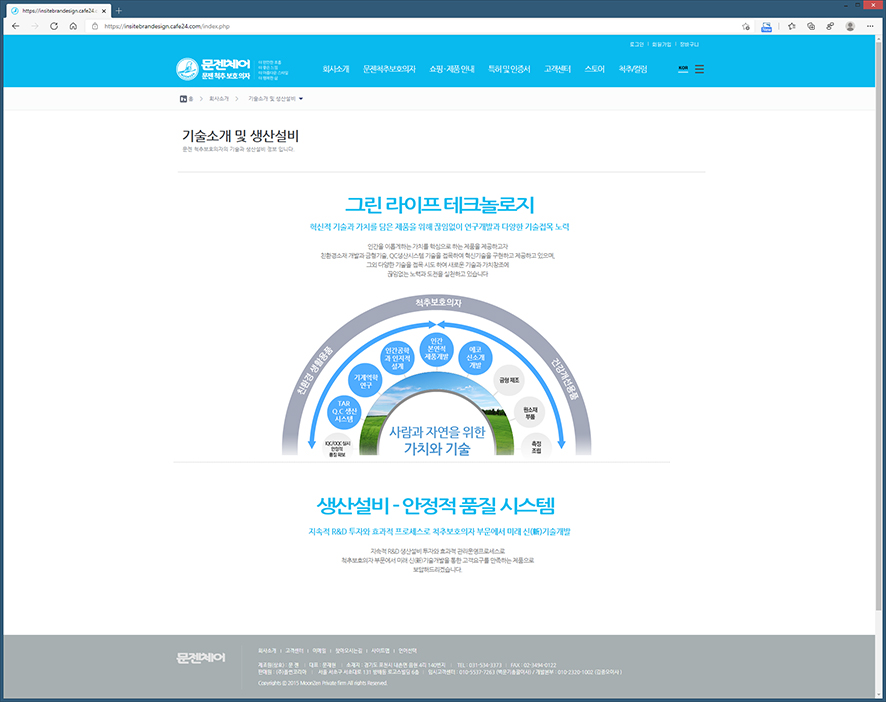
Task: Open the 고객센터 navigation menu
Action: pos(558,69)
